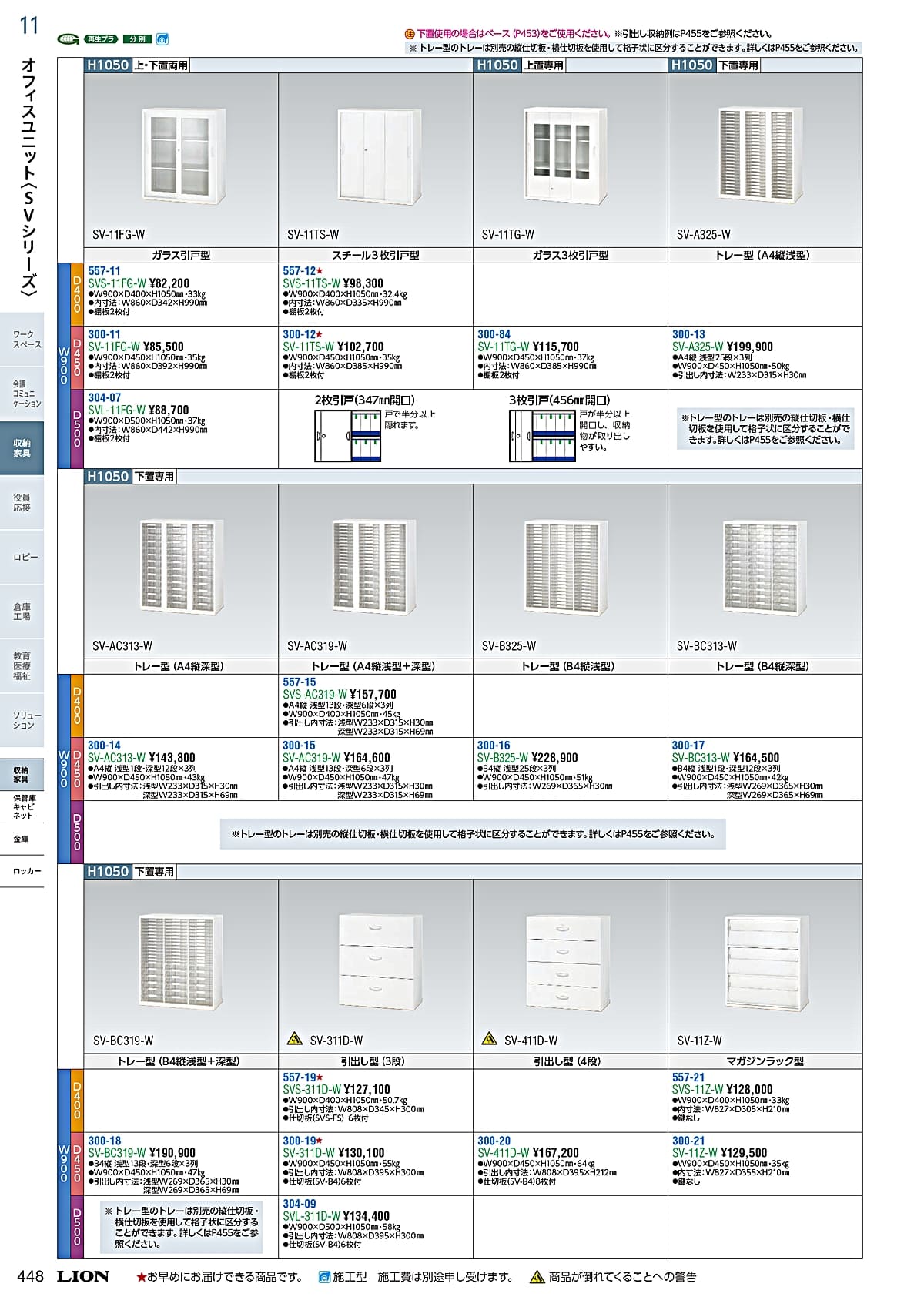Click chapter number 11 at top left
The image size is (924, 1307).
click(28, 25)
